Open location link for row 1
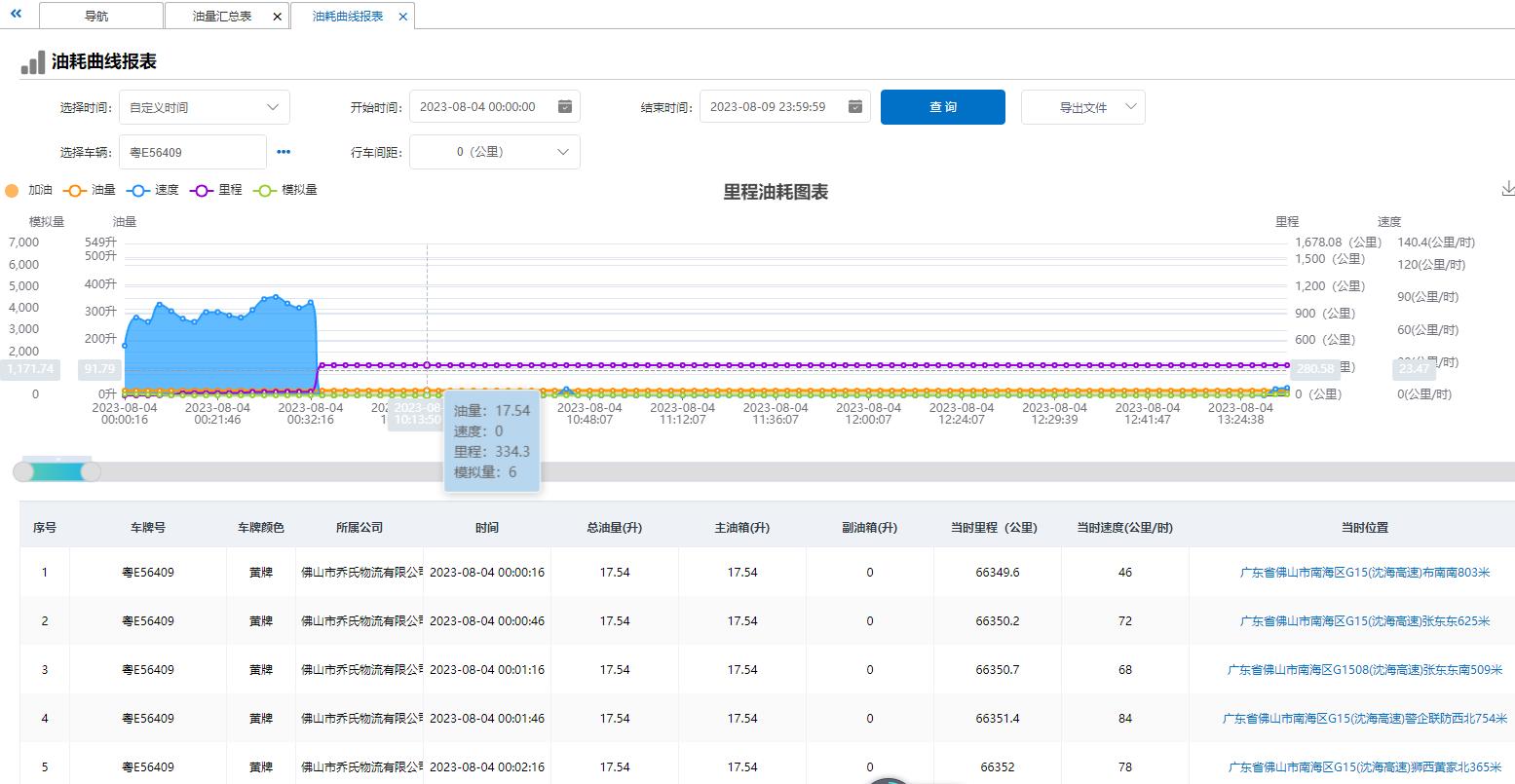Screen dimensions: 1515x784 [1364, 573]
